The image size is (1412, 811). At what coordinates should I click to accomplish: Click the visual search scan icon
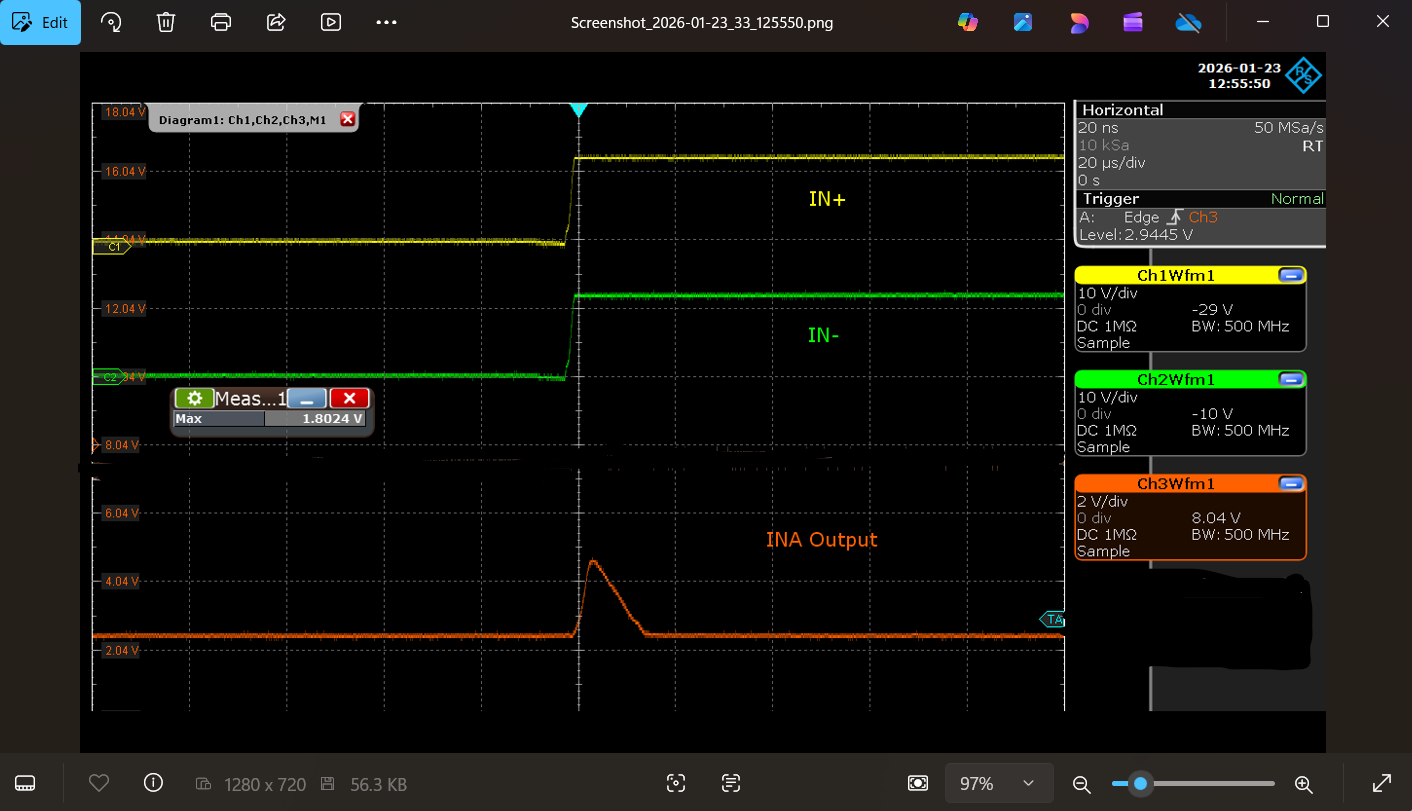coord(676,784)
